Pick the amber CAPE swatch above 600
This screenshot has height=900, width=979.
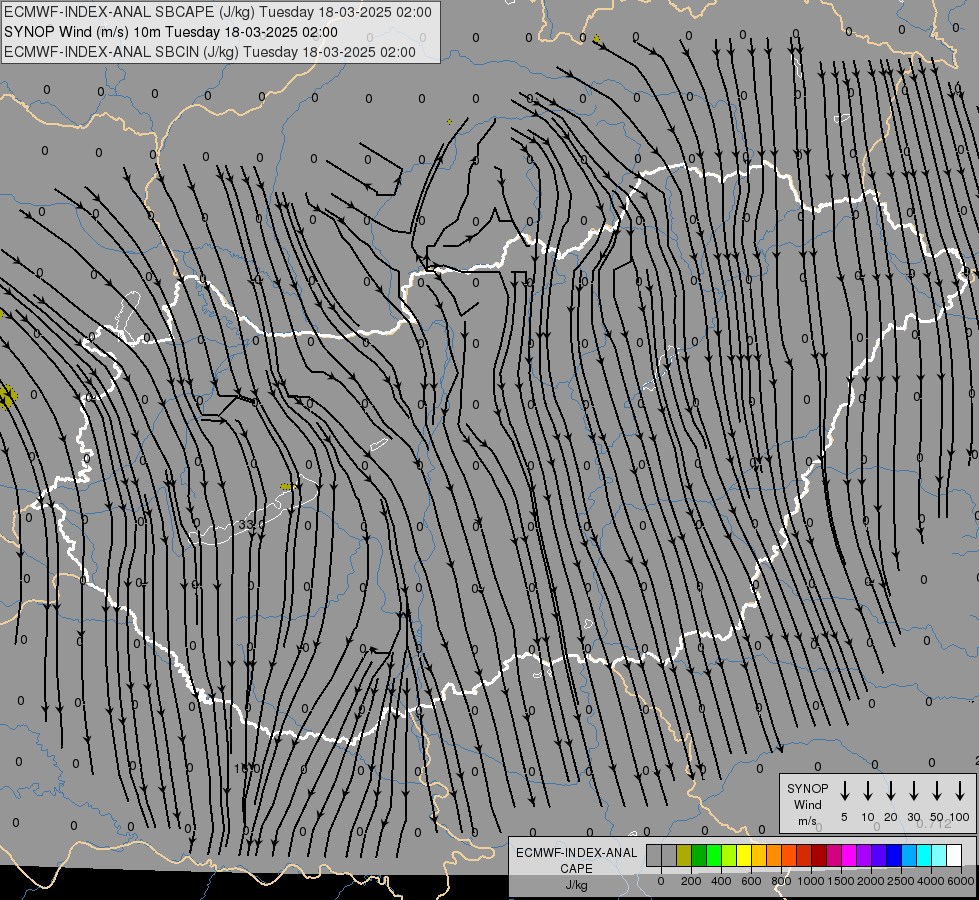[x=759, y=855]
